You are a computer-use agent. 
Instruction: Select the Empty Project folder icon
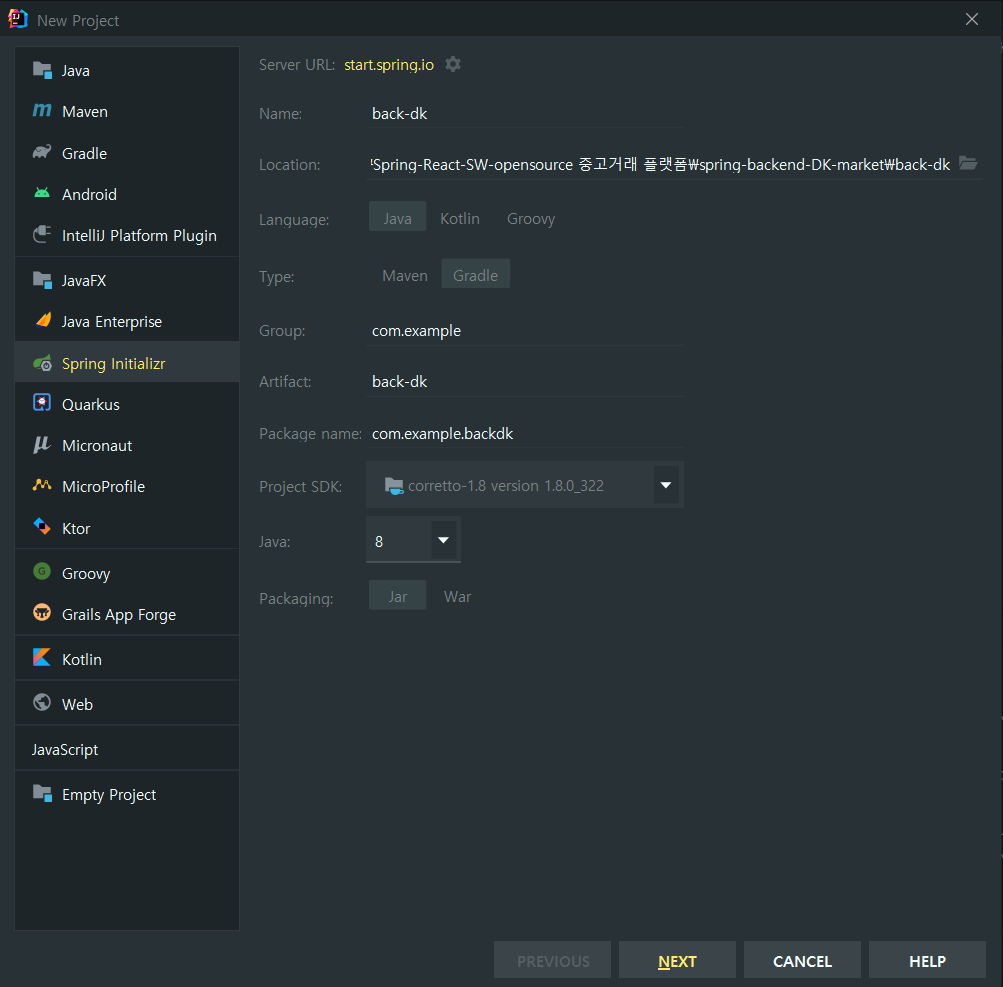42,793
